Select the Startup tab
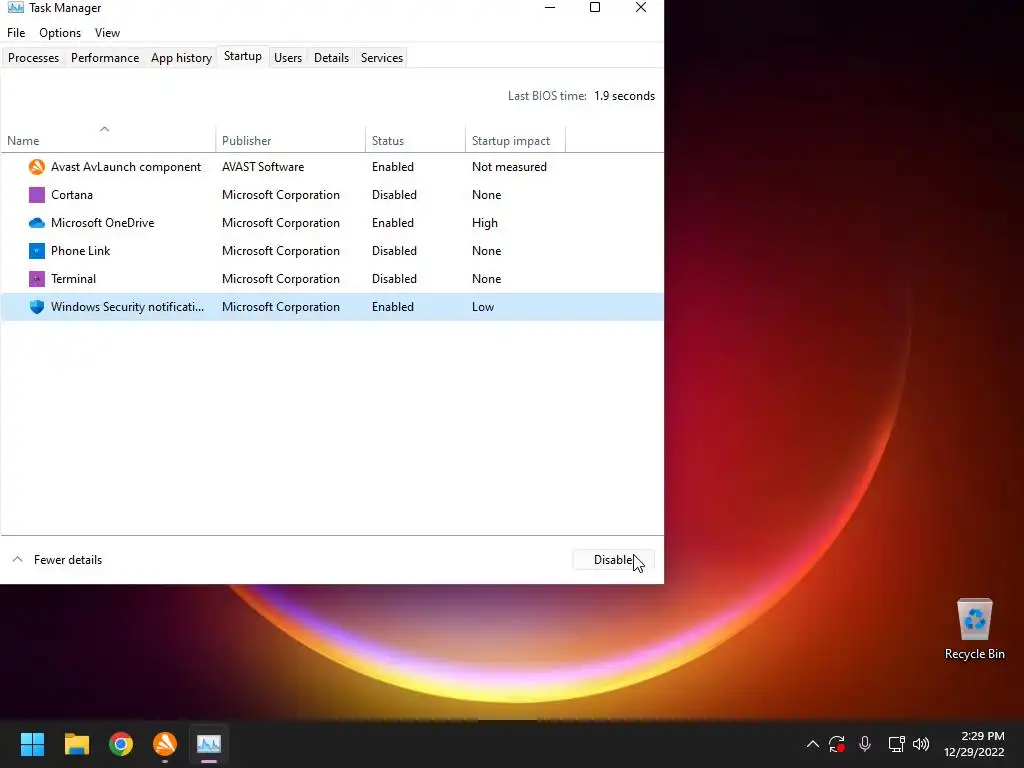The height and width of the screenshot is (768, 1024). (x=243, y=56)
